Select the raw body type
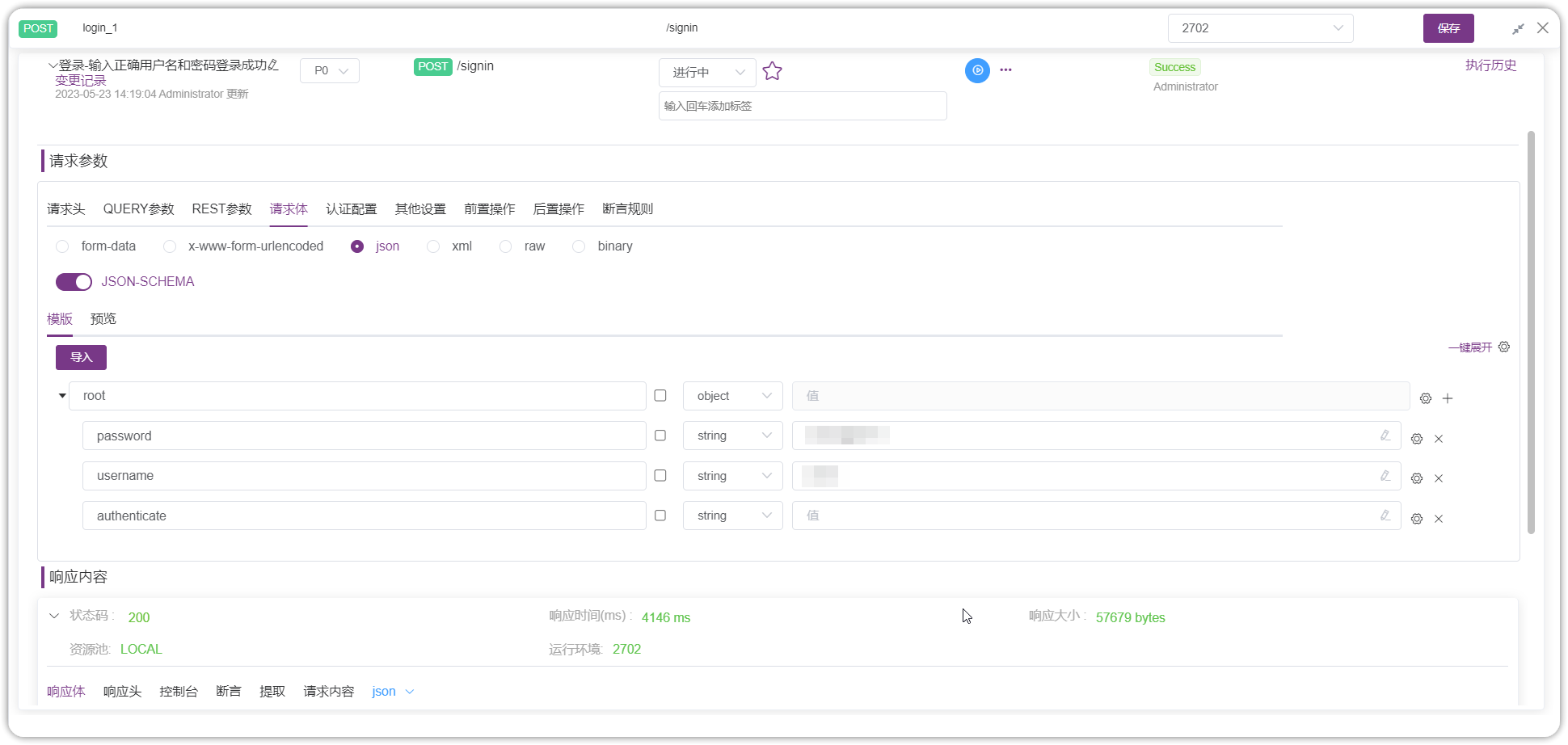The height and width of the screenshot is (745, 1568). pyautogui.click(x=506, y=246)
